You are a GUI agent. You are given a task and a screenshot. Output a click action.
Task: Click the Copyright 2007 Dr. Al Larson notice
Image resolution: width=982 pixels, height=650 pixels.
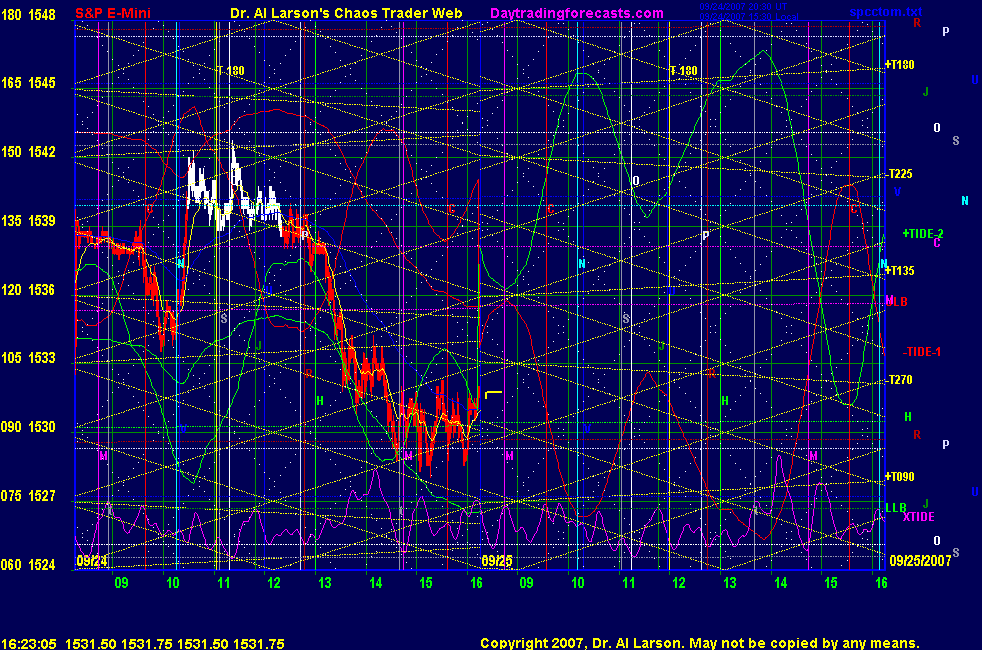point(700,643)
